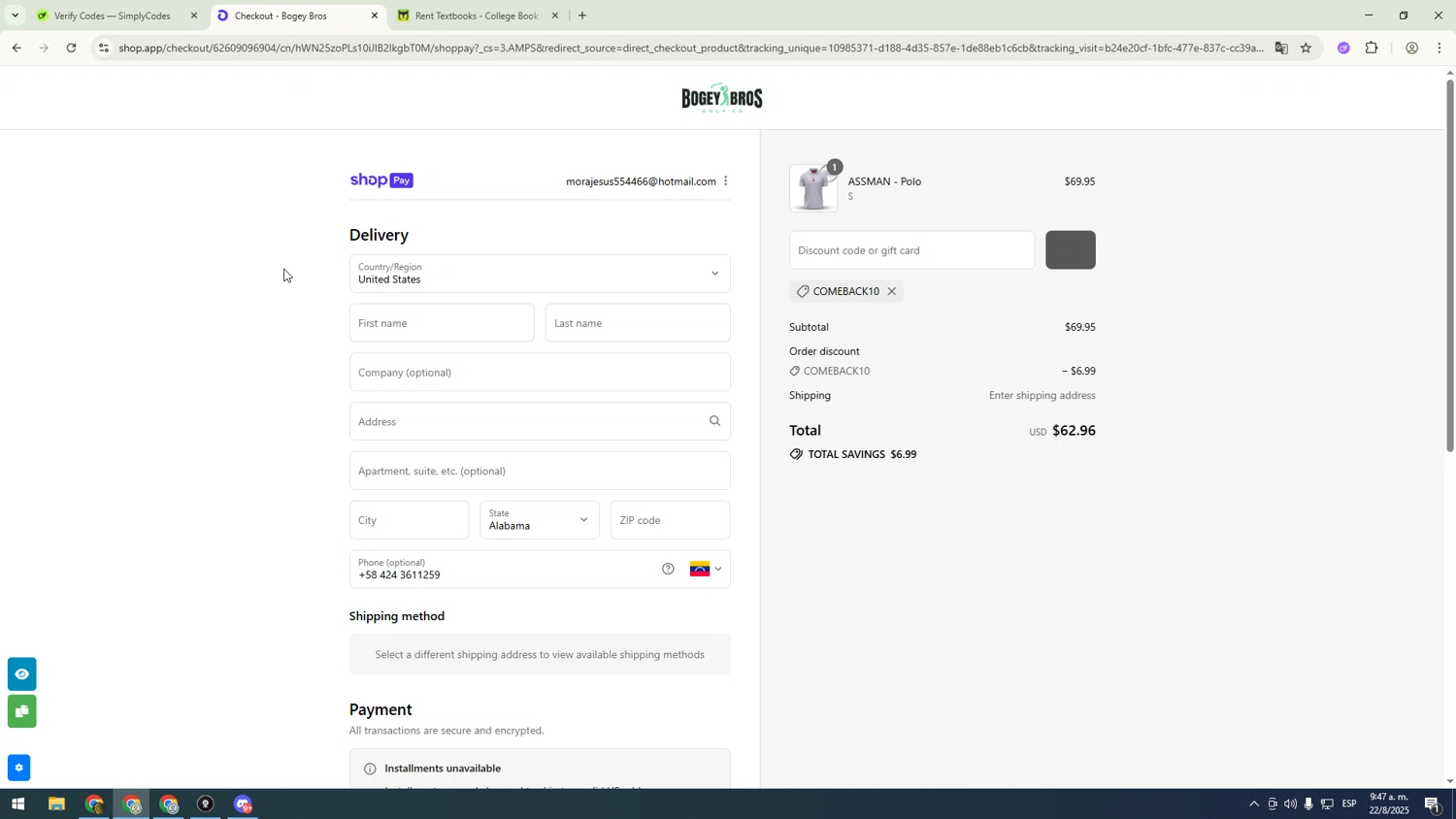Open Windows Start menu

pos(17,804)
